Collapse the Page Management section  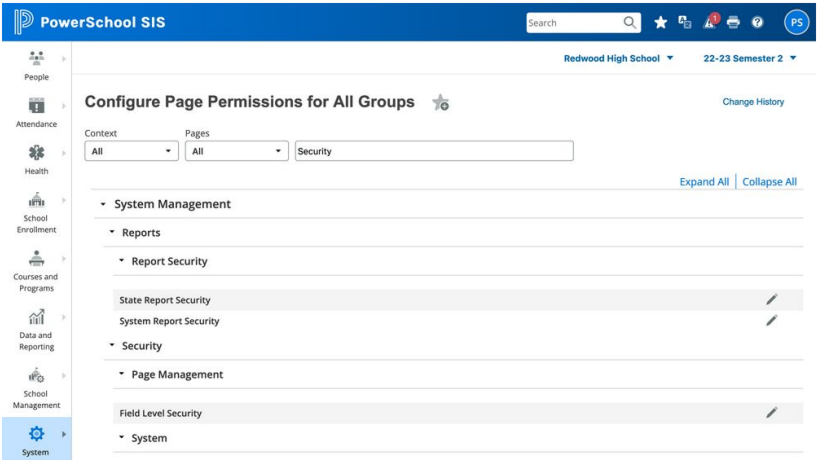(122, 374)
